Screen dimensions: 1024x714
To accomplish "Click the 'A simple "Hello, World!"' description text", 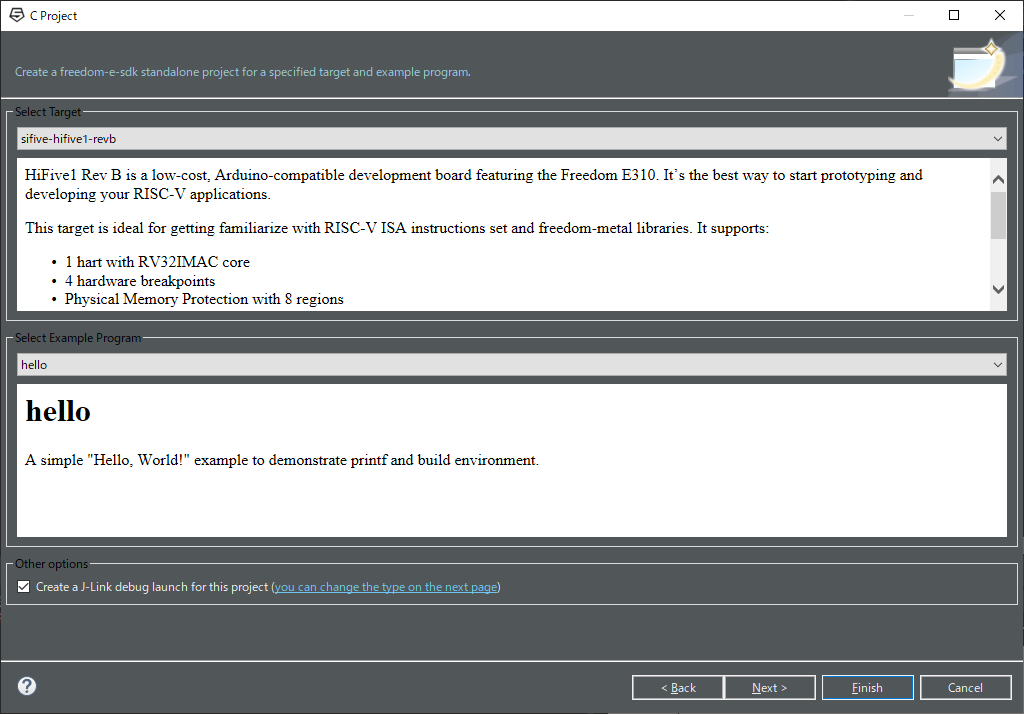I will click(x=281, y=460).
